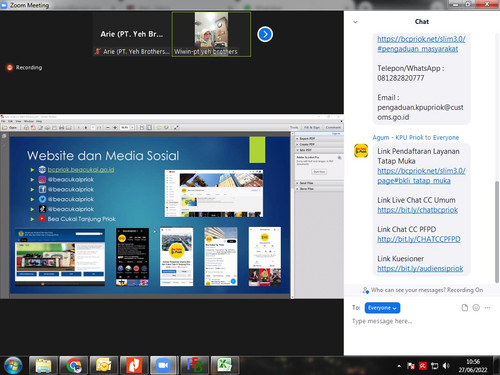The image size is (500, 375).
Task: Click the YouTube channel screenshot on slide
Action: (214, 193)
